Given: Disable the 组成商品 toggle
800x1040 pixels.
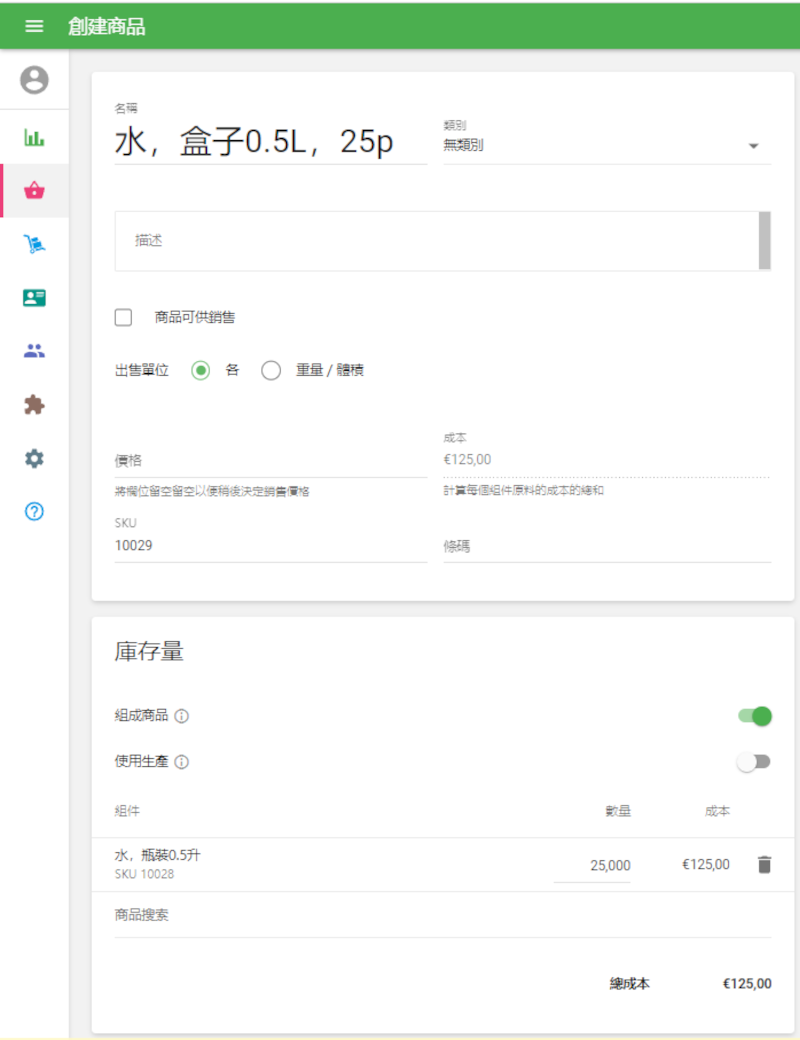Looking at the screenshot, I should 754,716.
